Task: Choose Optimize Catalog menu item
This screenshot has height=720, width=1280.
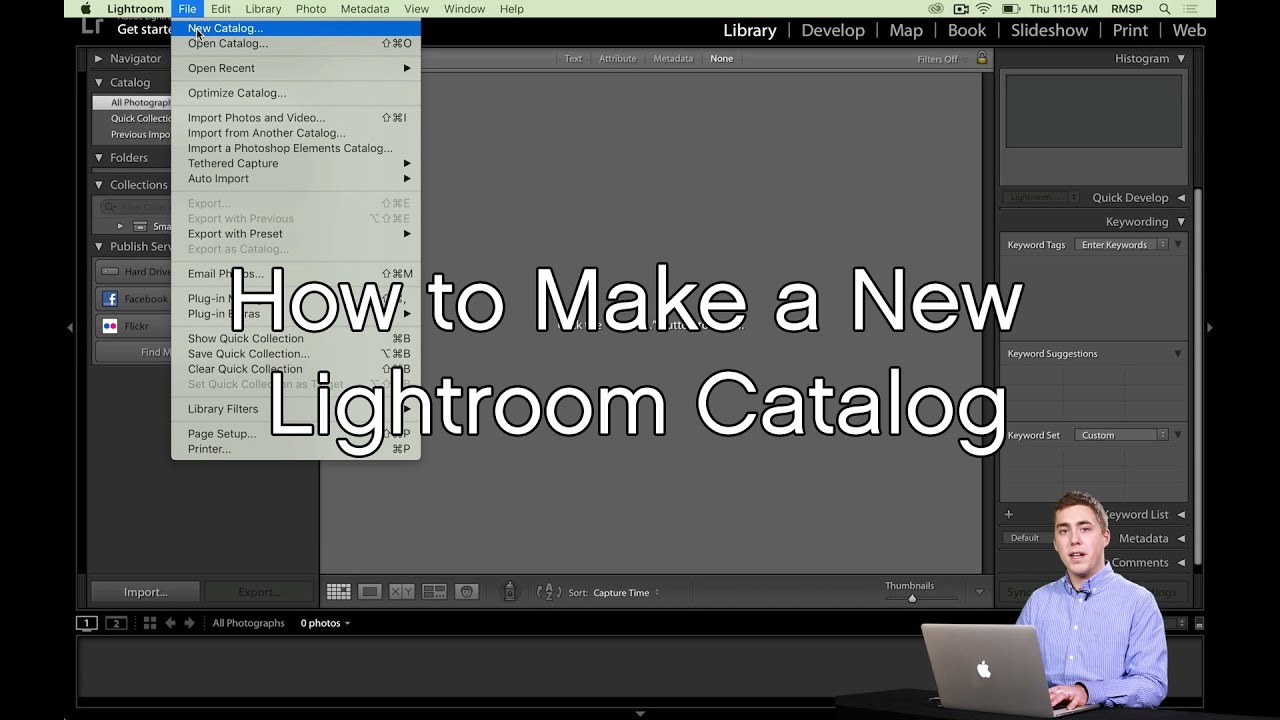Action: coord(296,93)
